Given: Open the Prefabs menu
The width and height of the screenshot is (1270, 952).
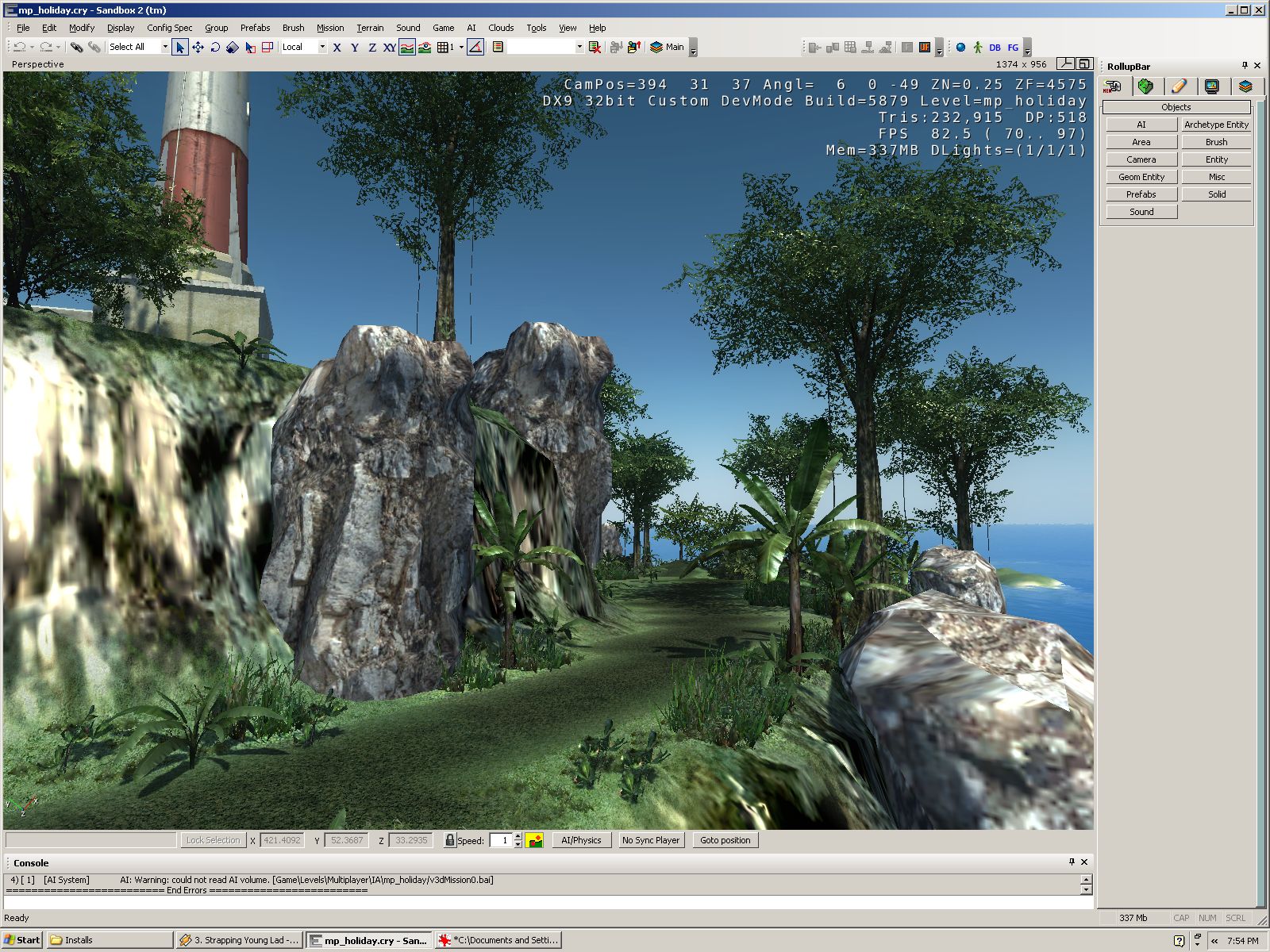Looking at the screenshot, I should pos(256,28).
